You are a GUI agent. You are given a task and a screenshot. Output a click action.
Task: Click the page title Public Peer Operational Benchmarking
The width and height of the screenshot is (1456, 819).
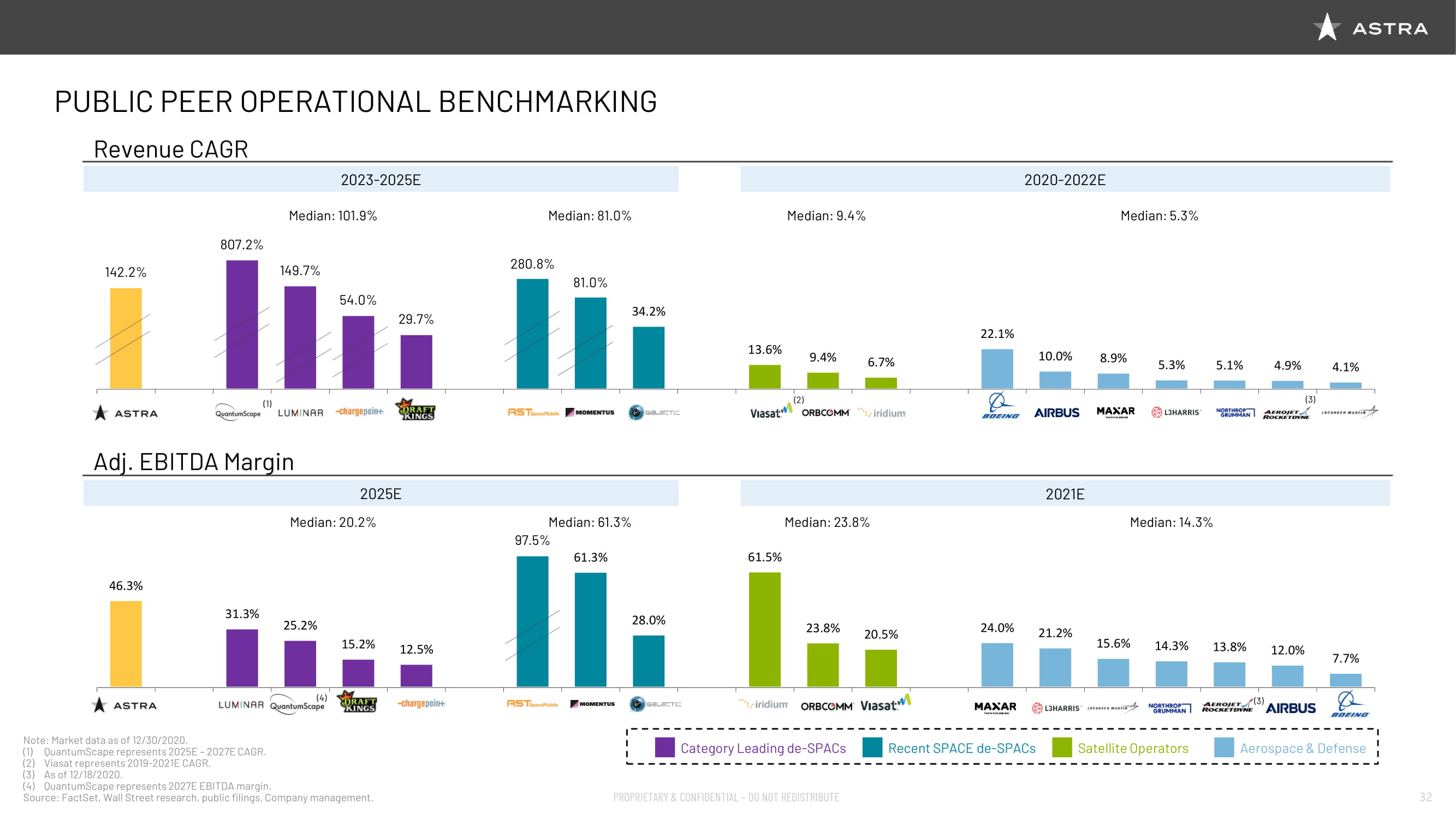355,102
